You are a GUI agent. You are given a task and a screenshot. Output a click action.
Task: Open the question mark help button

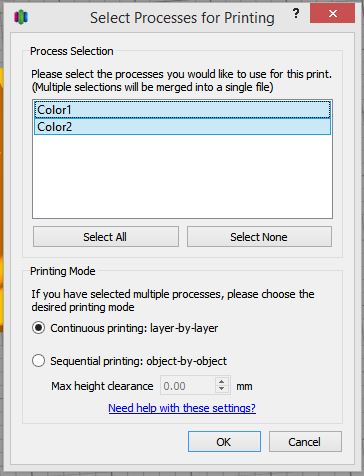[x=295, y=14]
